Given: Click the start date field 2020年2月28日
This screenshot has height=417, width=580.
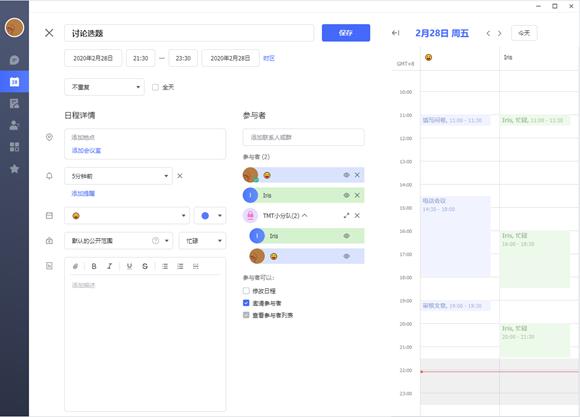Looking at the screenshot, I should click(x=93, y=58).
